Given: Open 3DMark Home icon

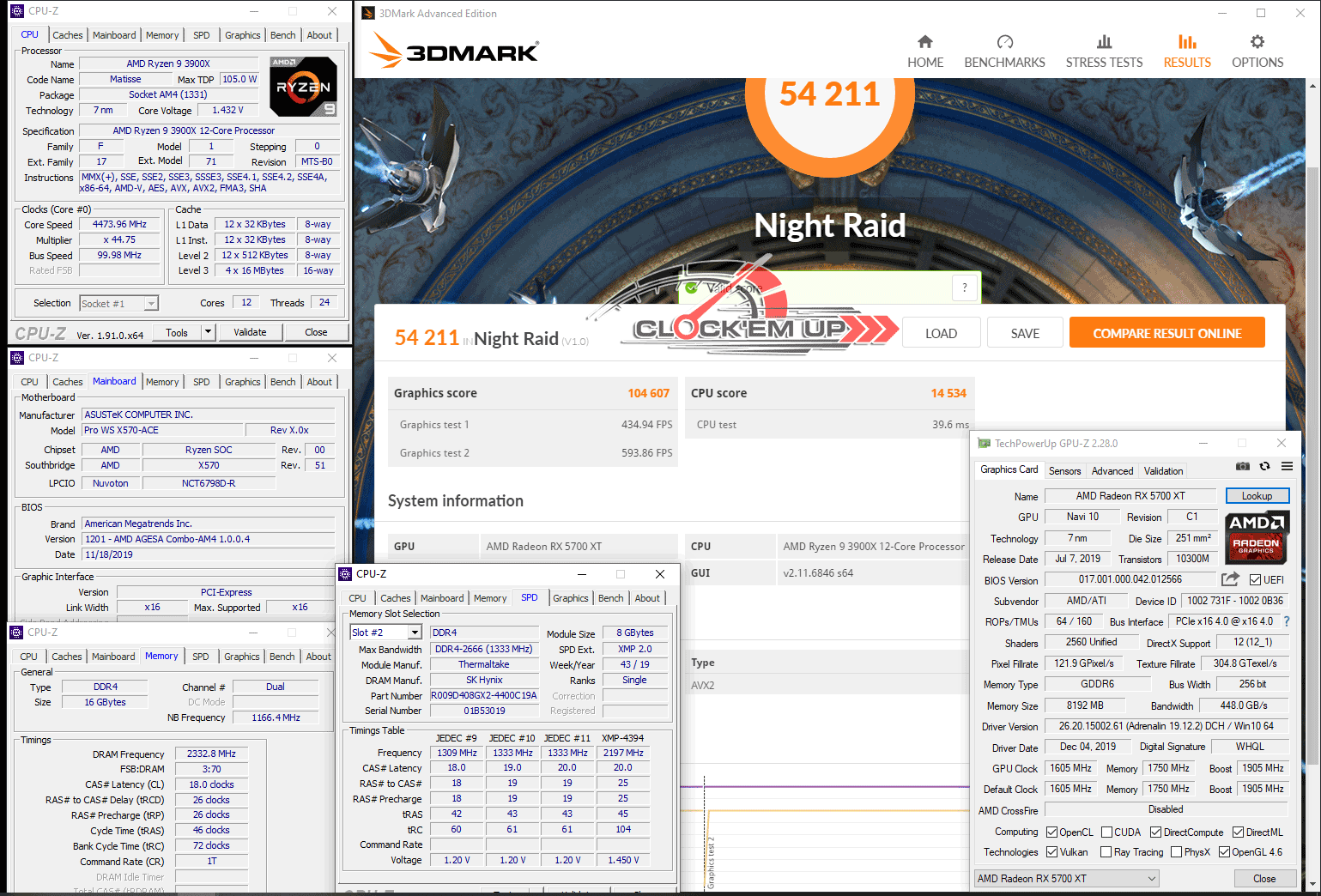Looking at the screenshot, I should [x=924, y=42].
